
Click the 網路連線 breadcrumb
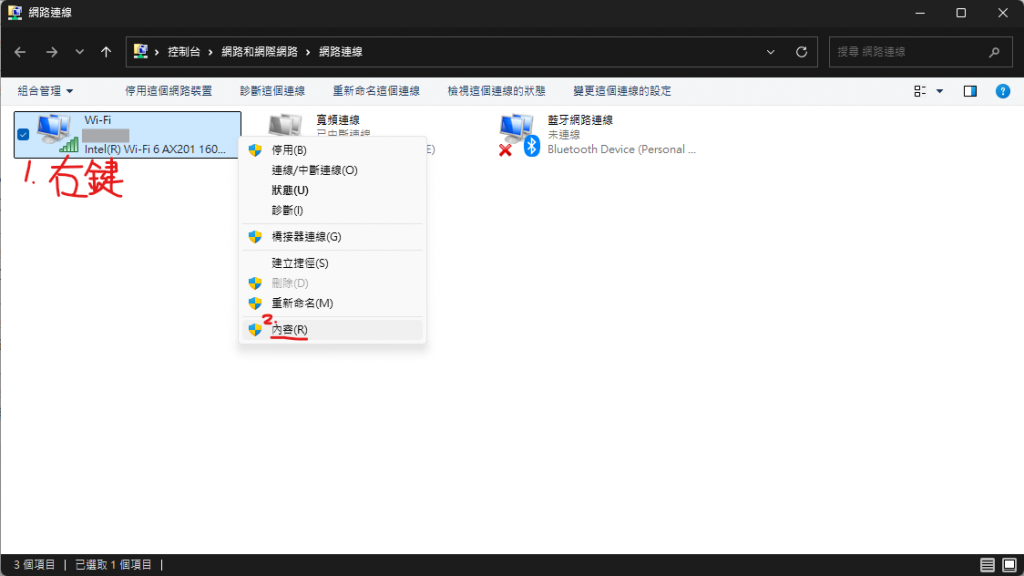pos(340,52)
